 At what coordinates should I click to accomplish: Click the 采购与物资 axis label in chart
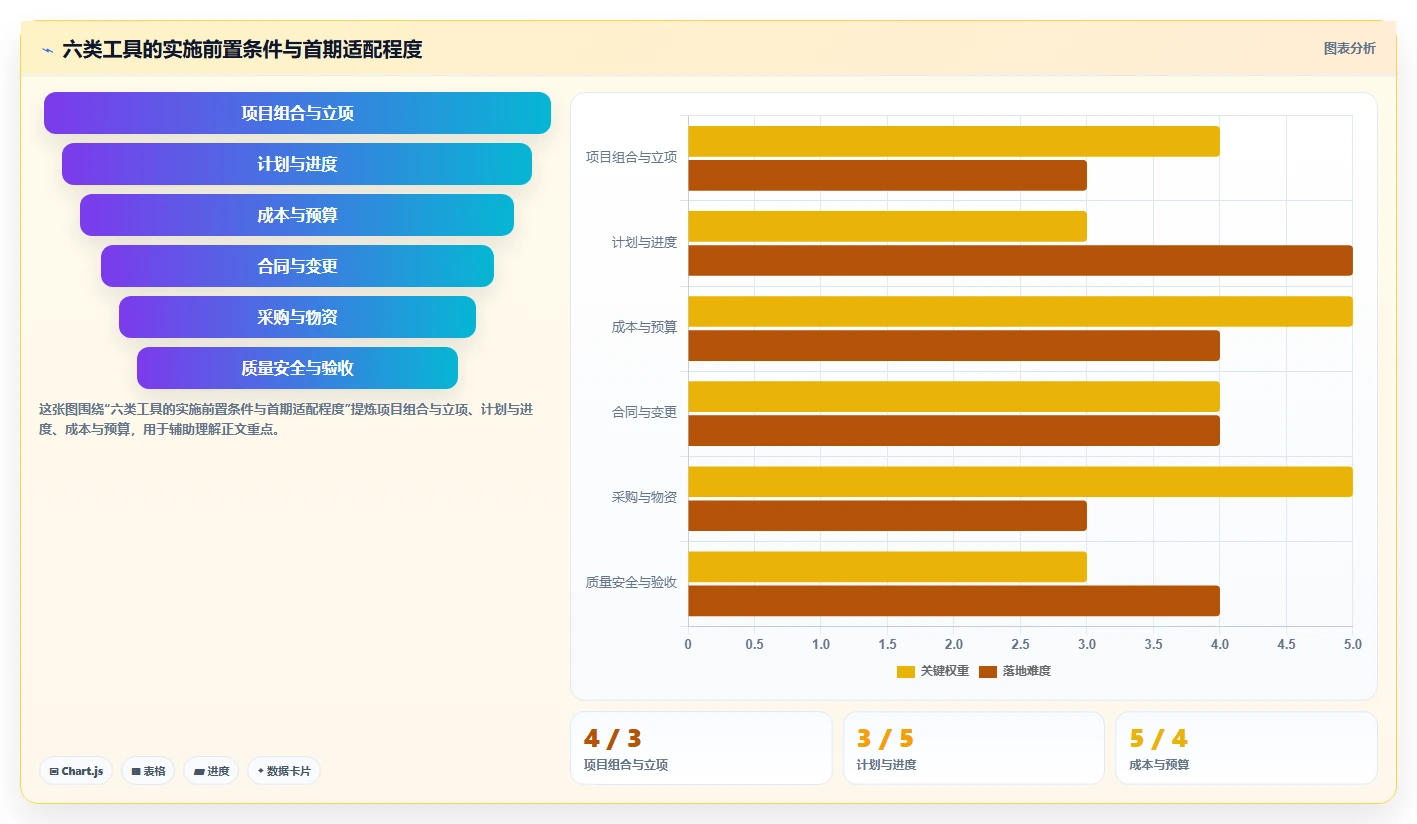(644, 497)
